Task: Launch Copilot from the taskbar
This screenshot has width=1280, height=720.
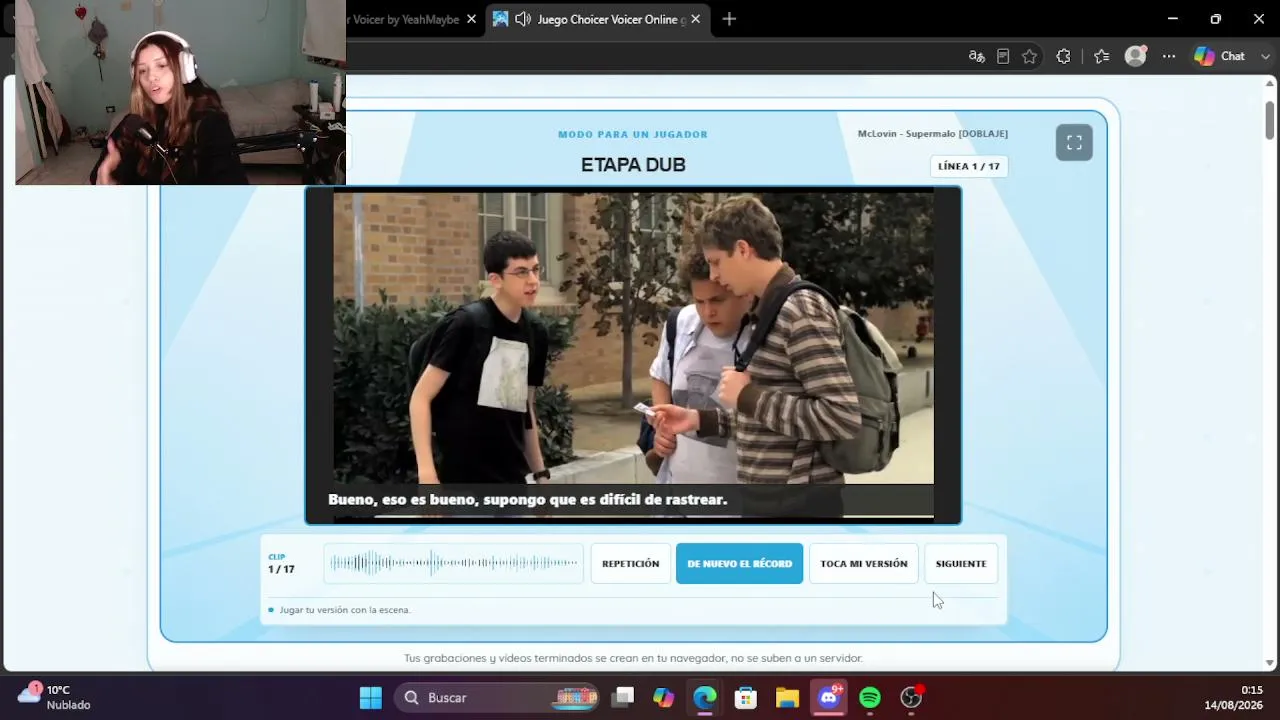Action: 664,697
